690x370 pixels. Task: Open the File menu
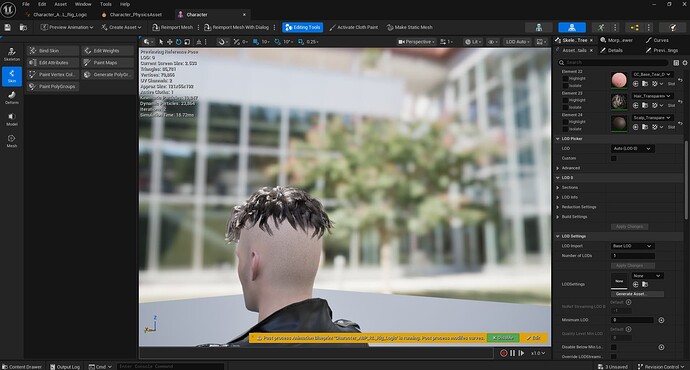(26, 4)
